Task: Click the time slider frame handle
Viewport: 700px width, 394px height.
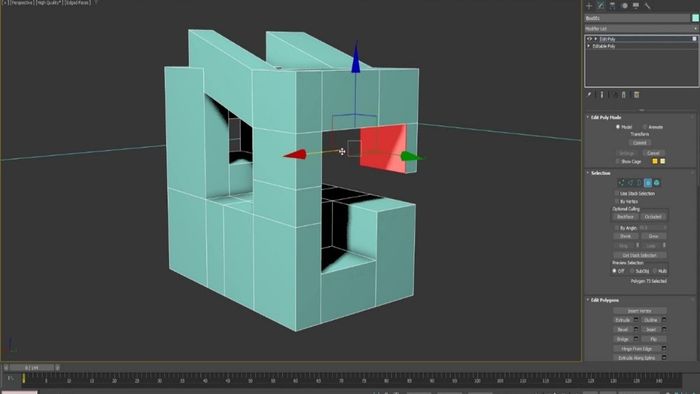Action: pos(32,368)
